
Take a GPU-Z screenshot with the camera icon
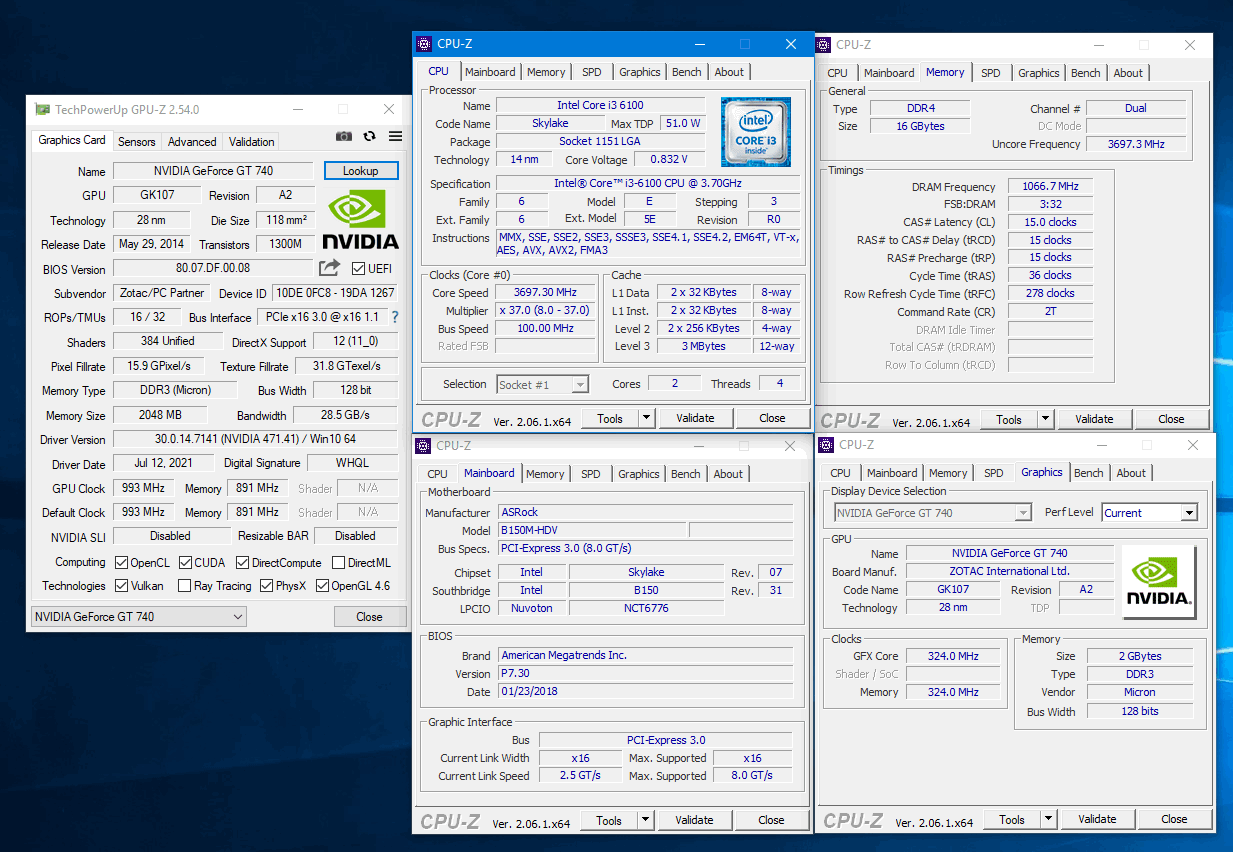click(x=344, y=137)
